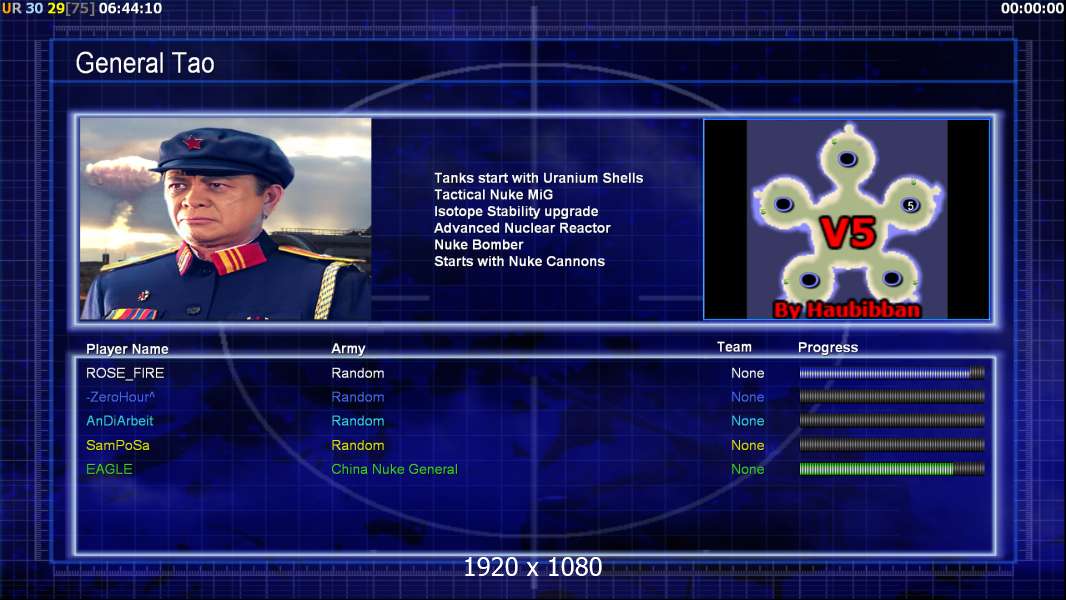Click the Isotope Stability upgrade line
Viewport: 1066px width, 600px height.
pos(516,211)
